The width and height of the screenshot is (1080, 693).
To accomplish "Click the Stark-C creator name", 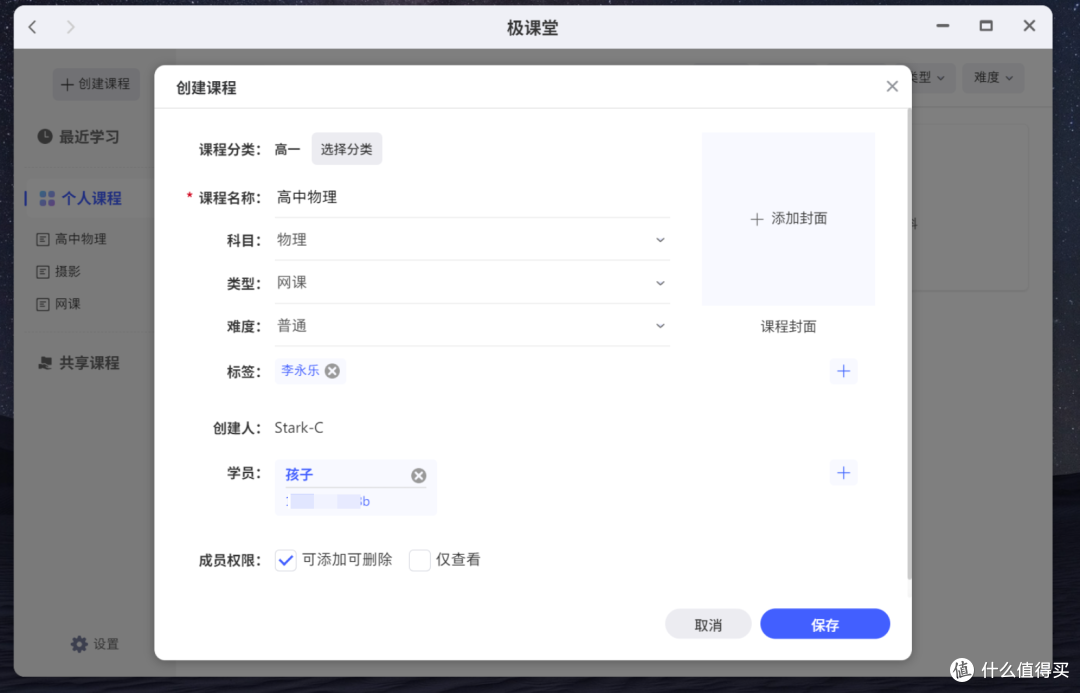I will [x=299, y=428].
